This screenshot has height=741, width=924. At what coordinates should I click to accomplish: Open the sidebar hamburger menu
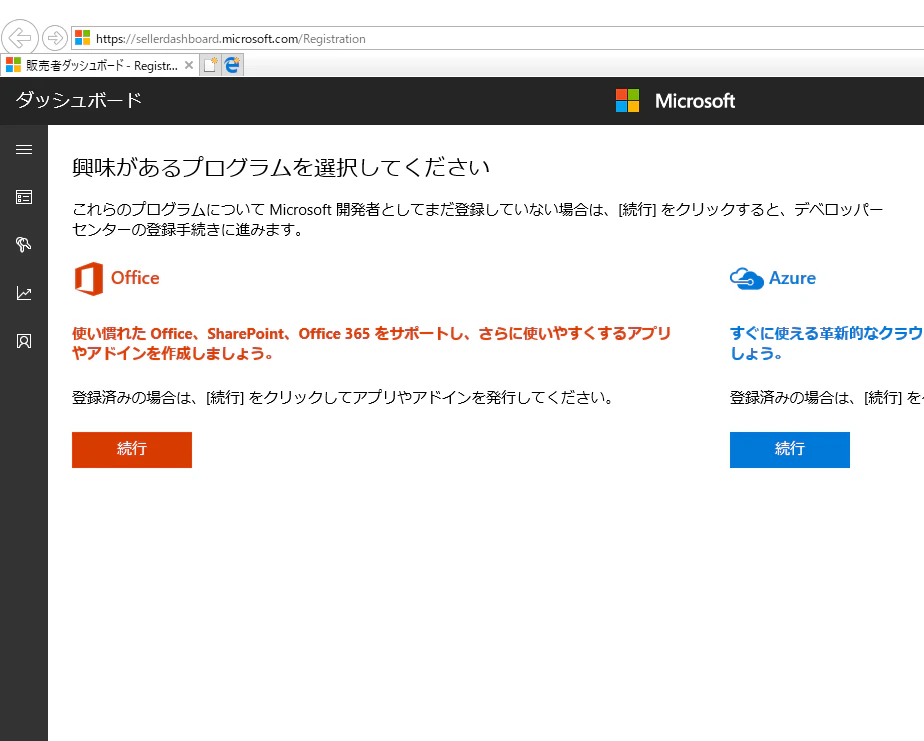click(x=24, y=150)
